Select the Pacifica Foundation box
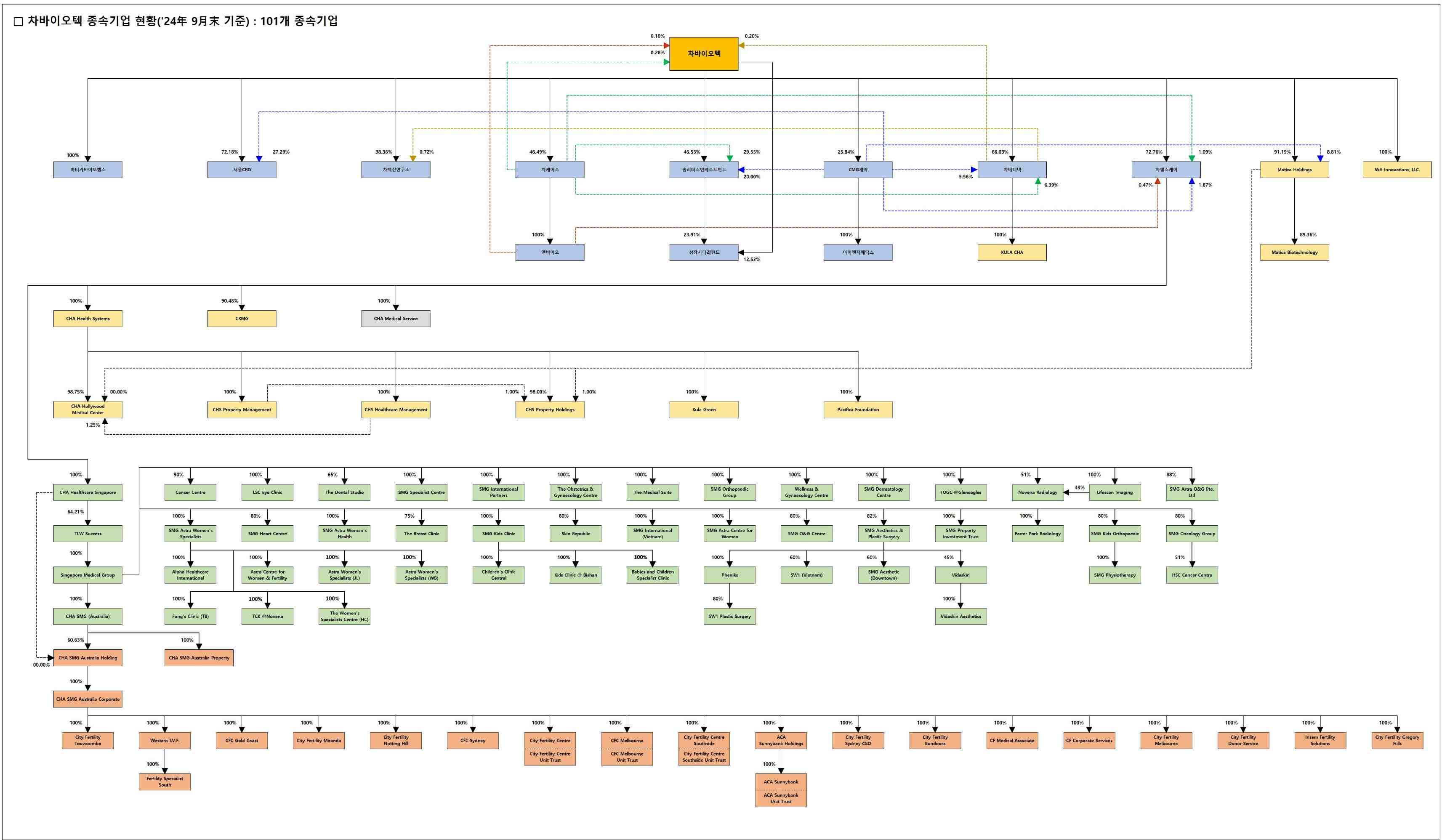 pos(857,409)
